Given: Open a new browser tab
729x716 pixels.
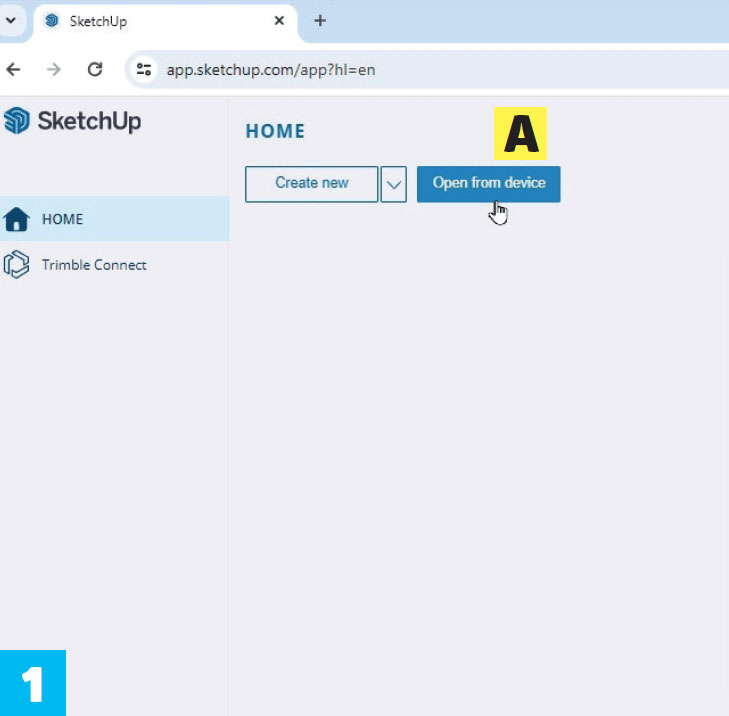Looking at the screenshot, I should click(x=320, y=21).
